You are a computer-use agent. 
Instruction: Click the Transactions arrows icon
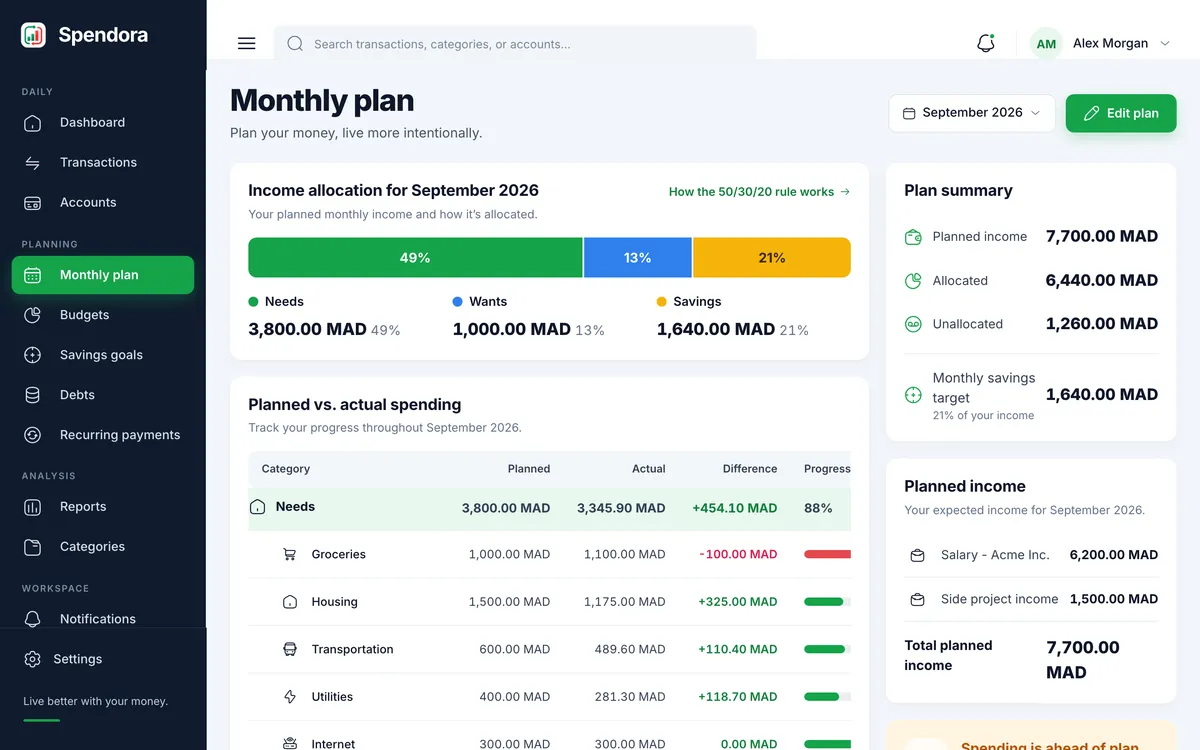[x=32, y=163]
